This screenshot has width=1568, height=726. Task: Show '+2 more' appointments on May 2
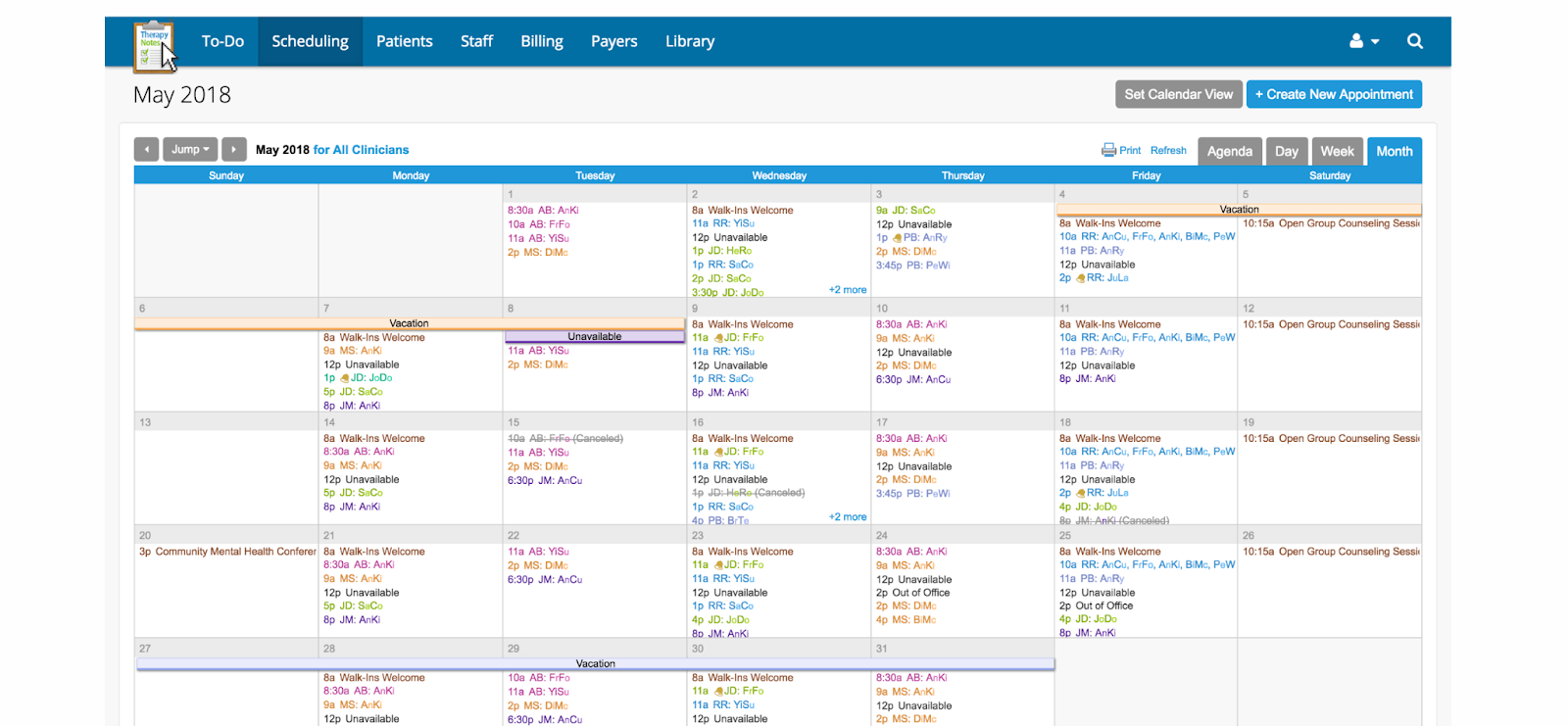coord(848,290)
